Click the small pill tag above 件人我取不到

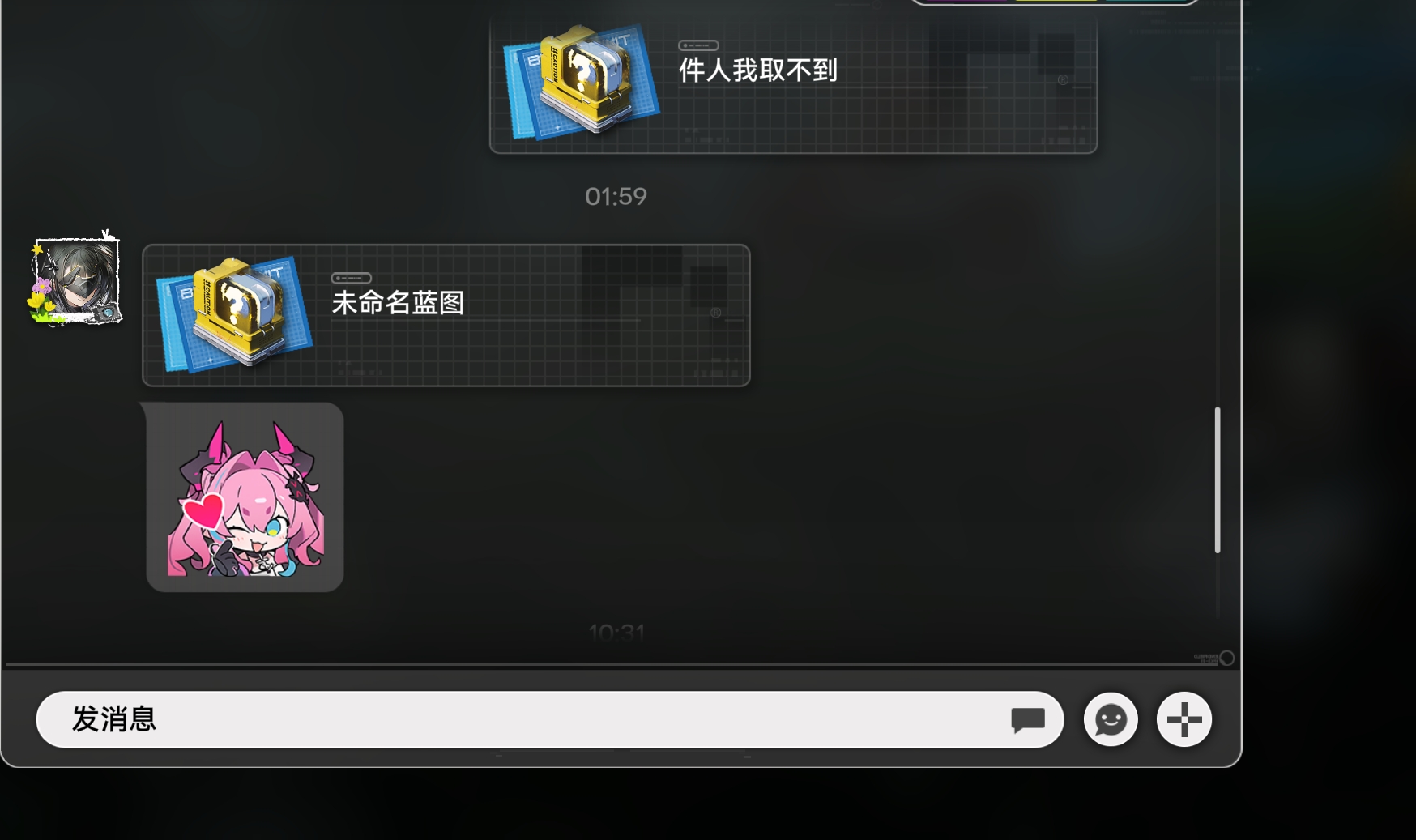pos(698,45)
